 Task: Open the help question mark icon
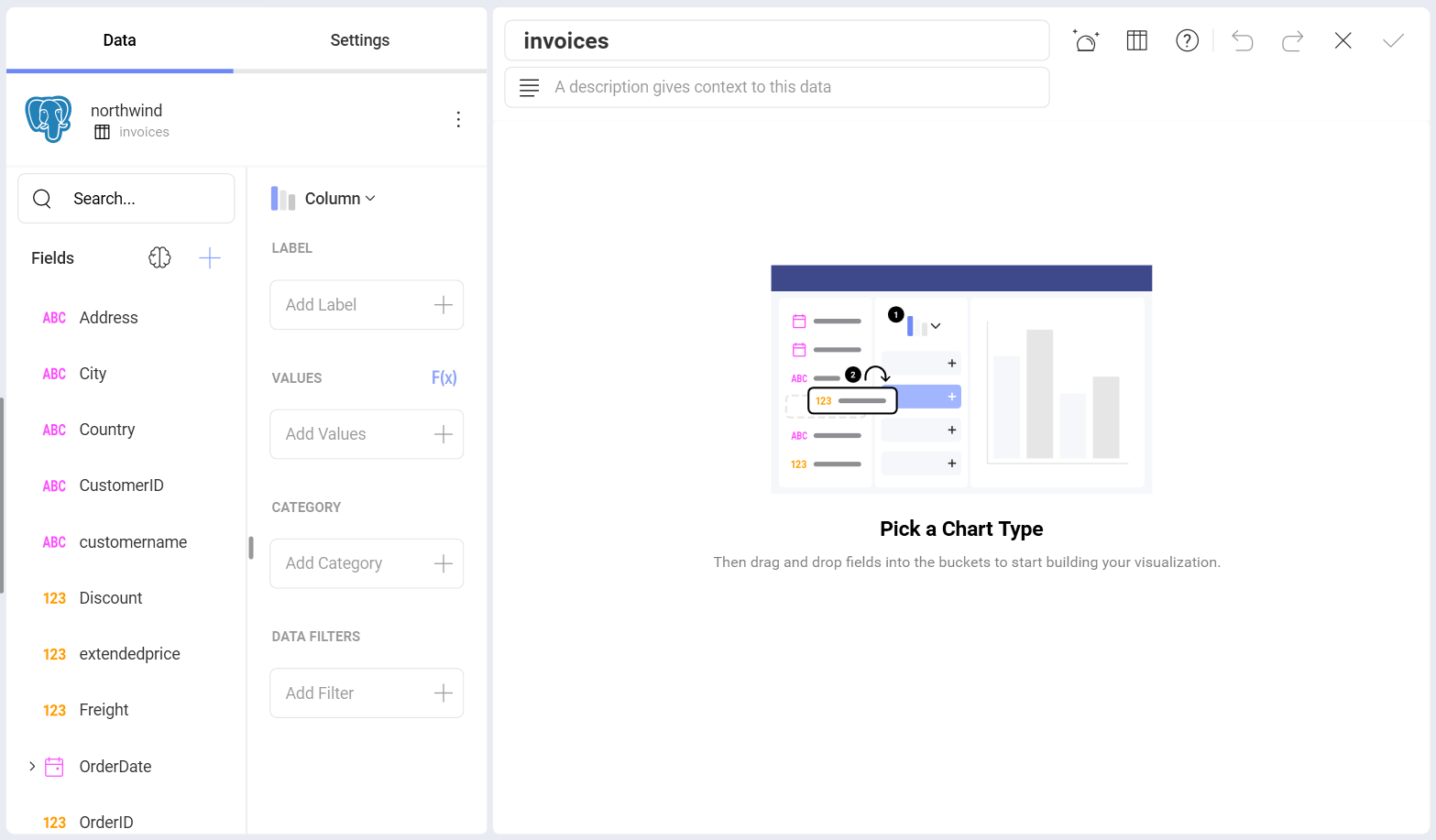click(x=1187, y=40)
